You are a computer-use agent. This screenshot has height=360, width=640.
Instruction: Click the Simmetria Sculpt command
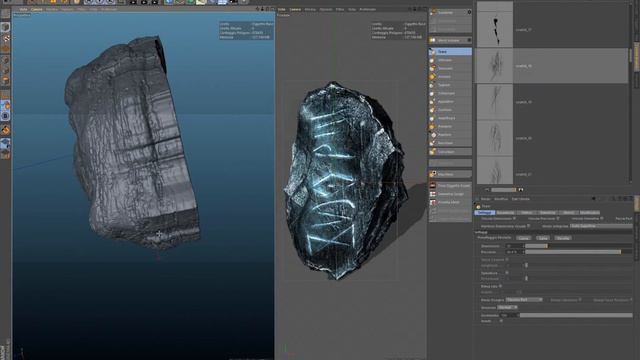(x=450, y=194)
